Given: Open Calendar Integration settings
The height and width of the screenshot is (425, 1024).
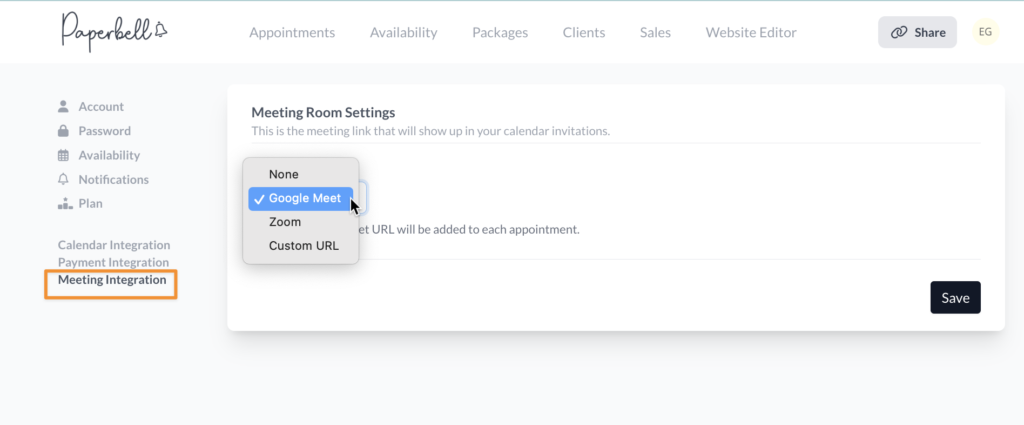Looking at the screenshot, I should point(114,245).
